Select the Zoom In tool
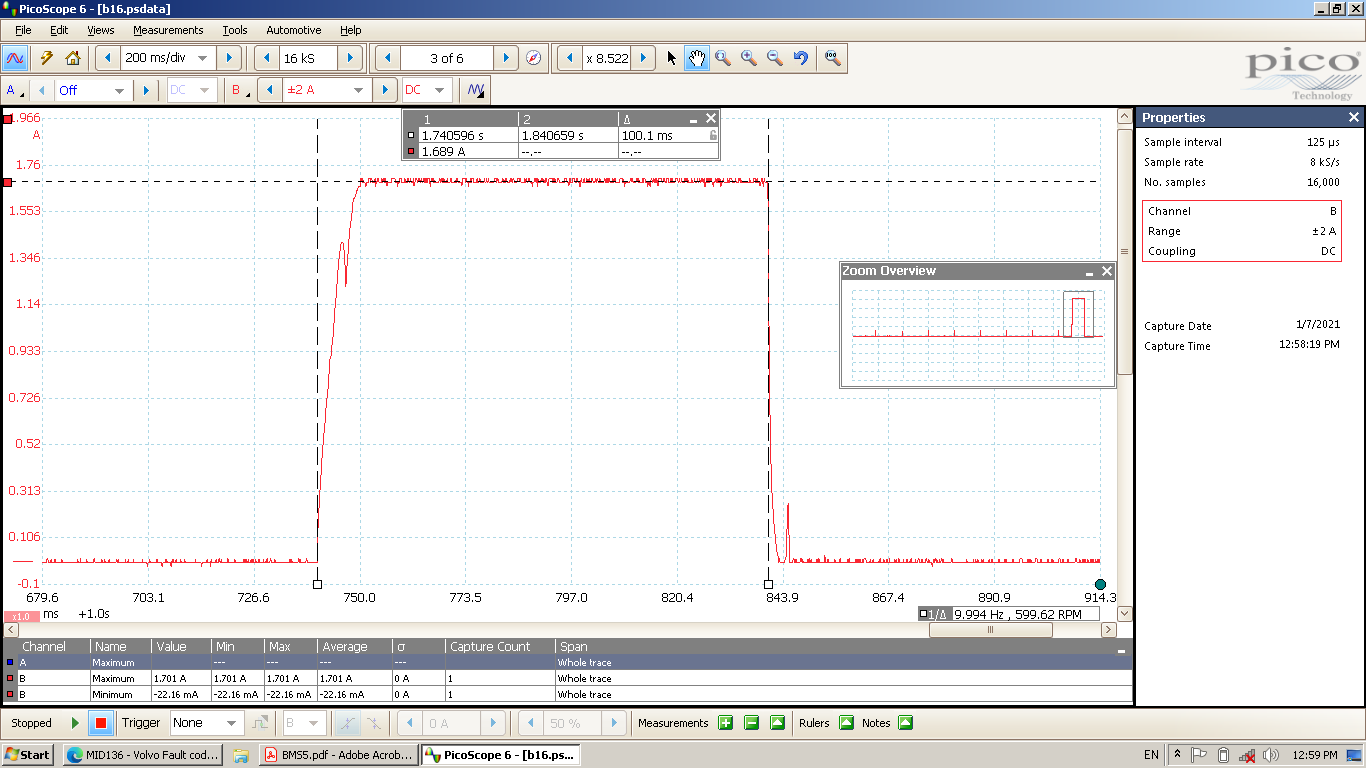This screenshot has width=1366, height=768. pos(749,58)
